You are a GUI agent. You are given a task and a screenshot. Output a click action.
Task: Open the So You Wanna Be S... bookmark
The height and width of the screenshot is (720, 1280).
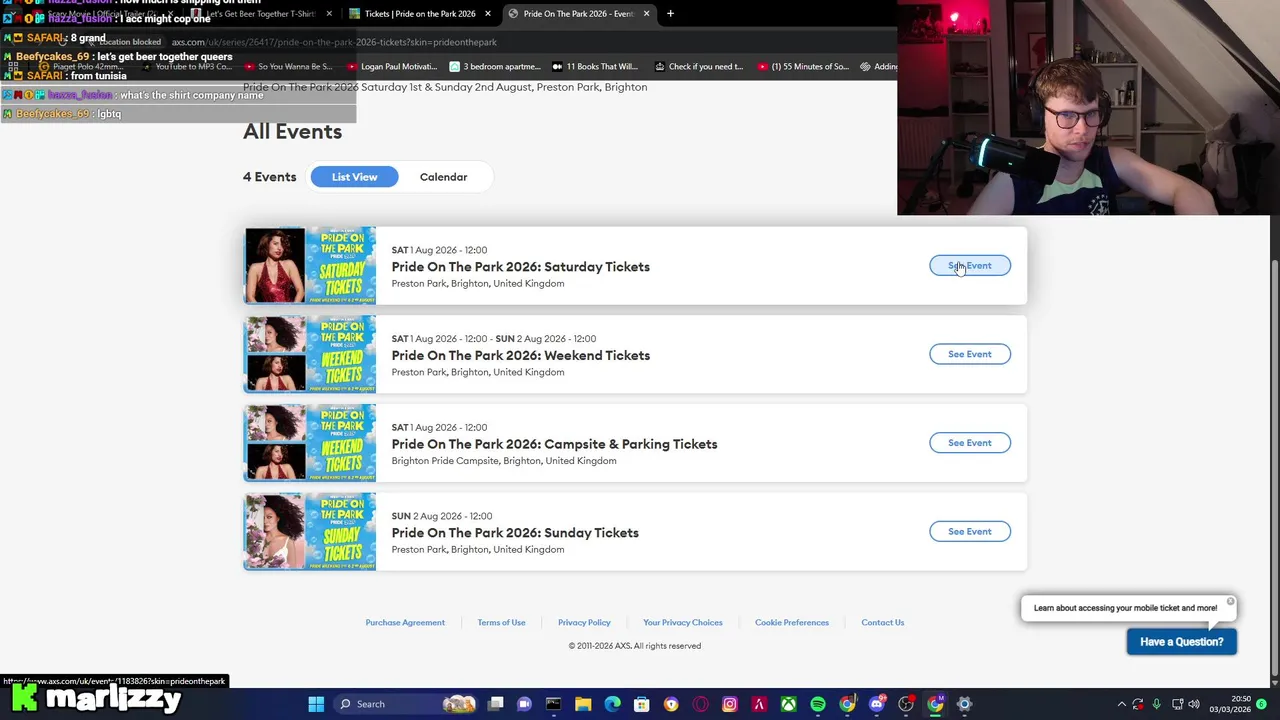[288, 67]
